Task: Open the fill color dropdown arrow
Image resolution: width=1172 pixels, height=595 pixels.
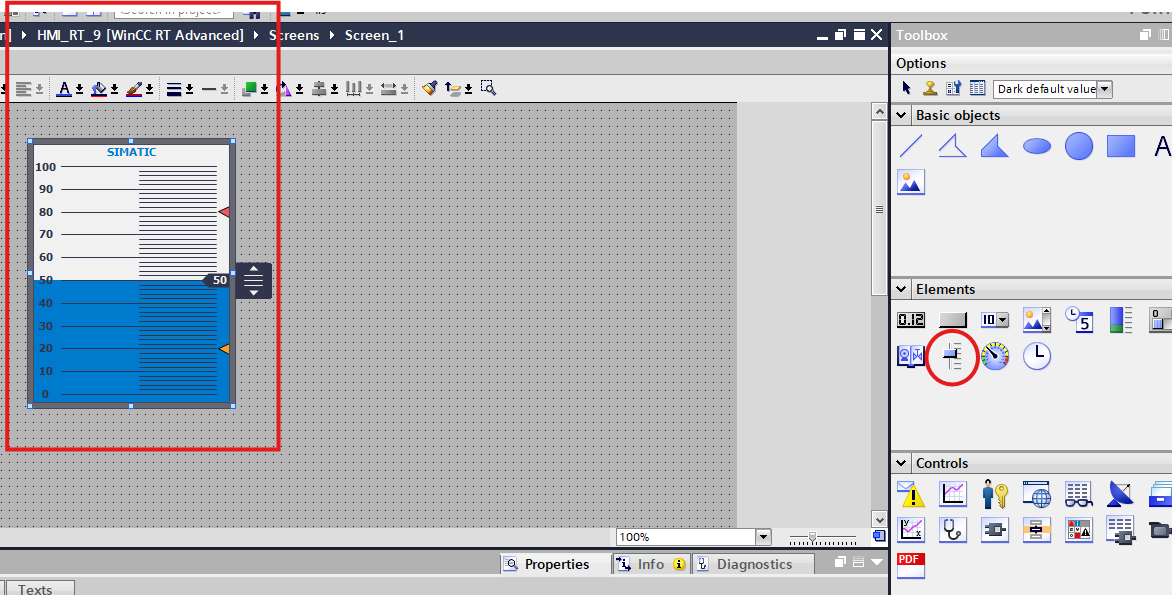Action: (114, 90)
